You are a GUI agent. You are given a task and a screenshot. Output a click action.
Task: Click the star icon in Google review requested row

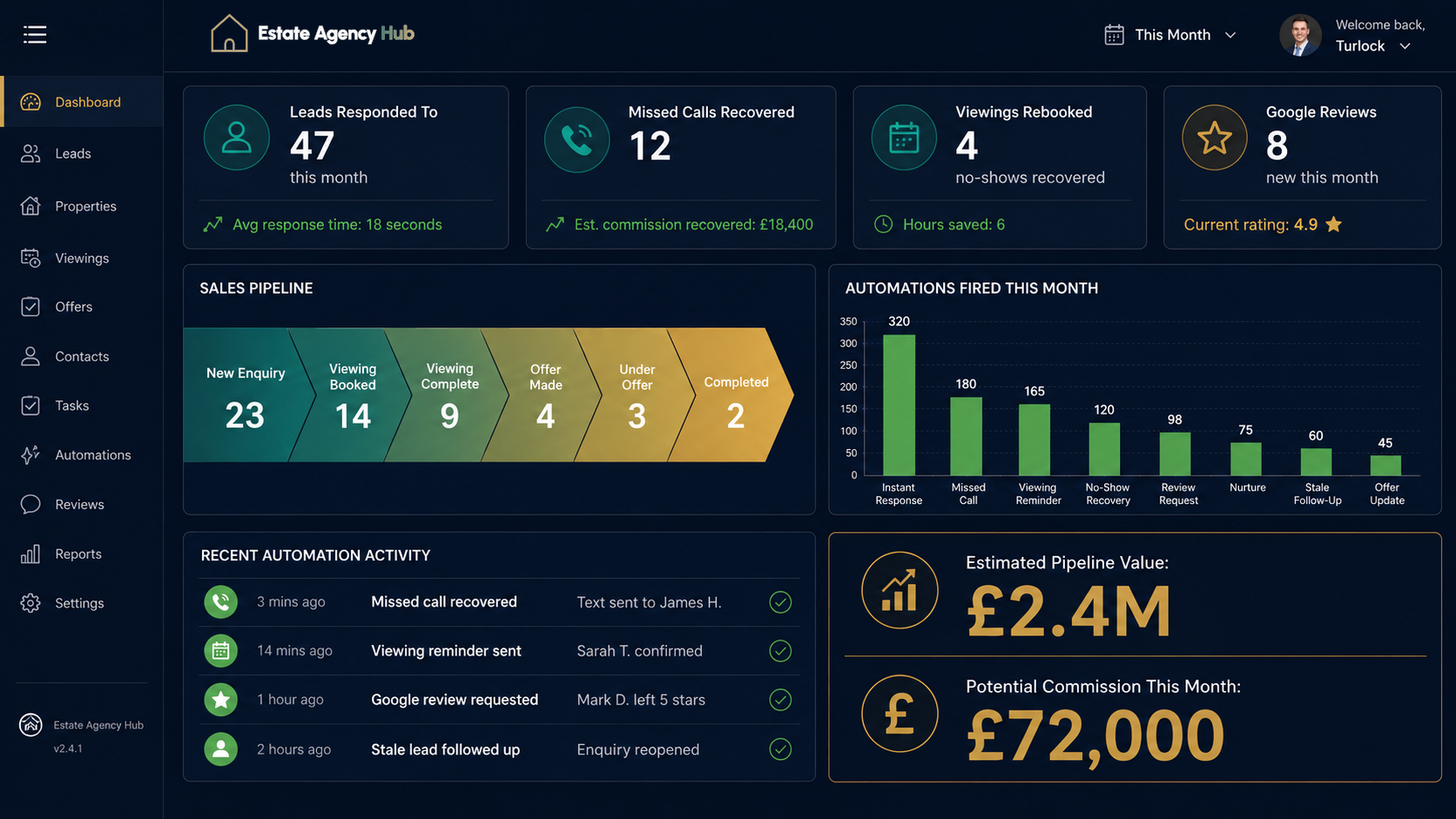(221, 700)
